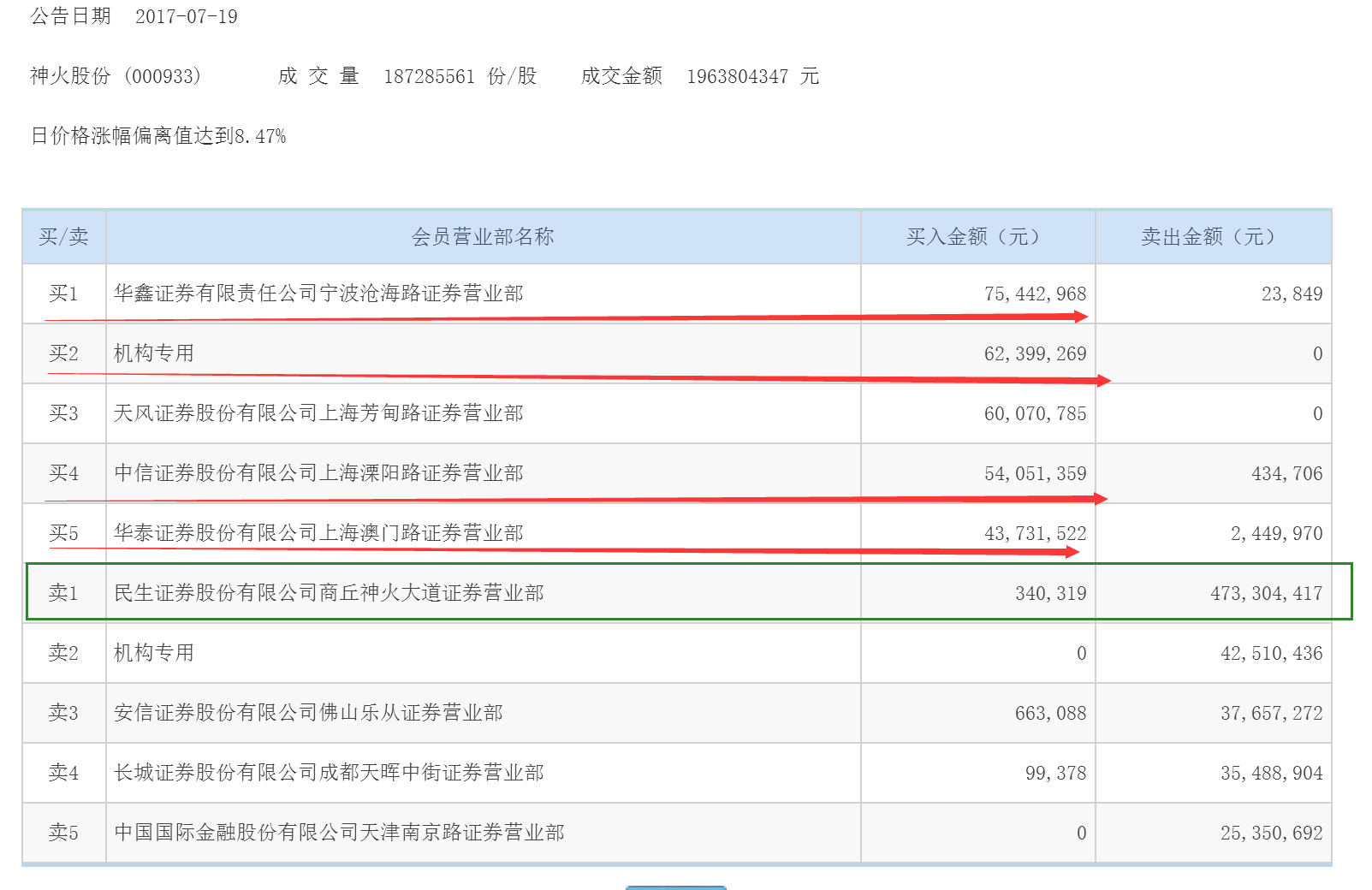1372x890 pixels.
Task: Select 安信证券佛山乐从证券营业部 row name
Action: 308,713
